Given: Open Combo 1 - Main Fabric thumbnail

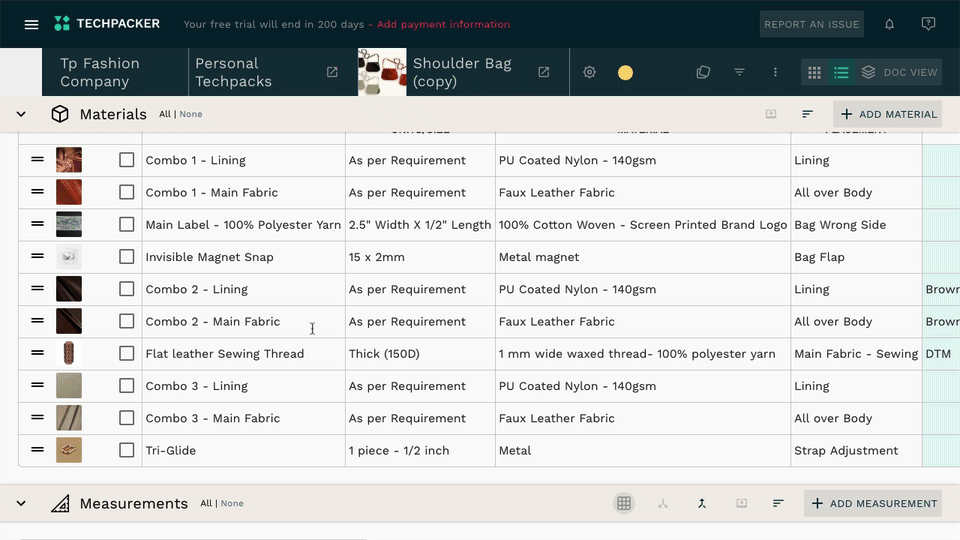Looking at the screenshot, I should point(69,192).
